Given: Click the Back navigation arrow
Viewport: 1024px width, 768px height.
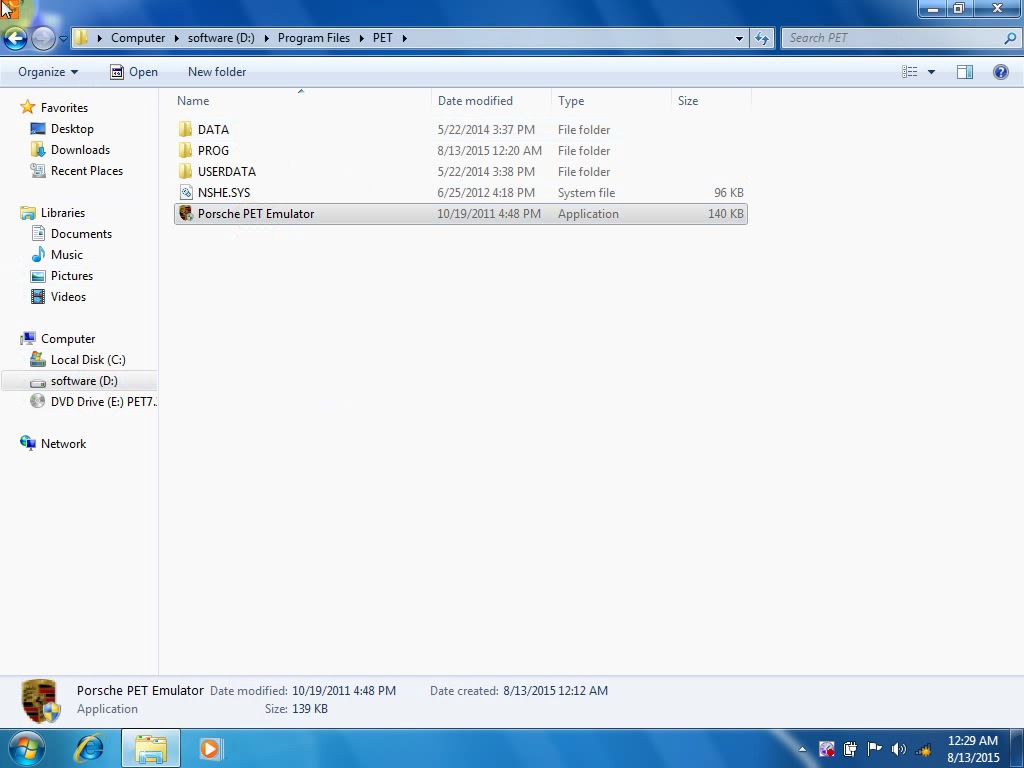Looking at the screenshot, I should pyautogui.click(x=16, y=38).
